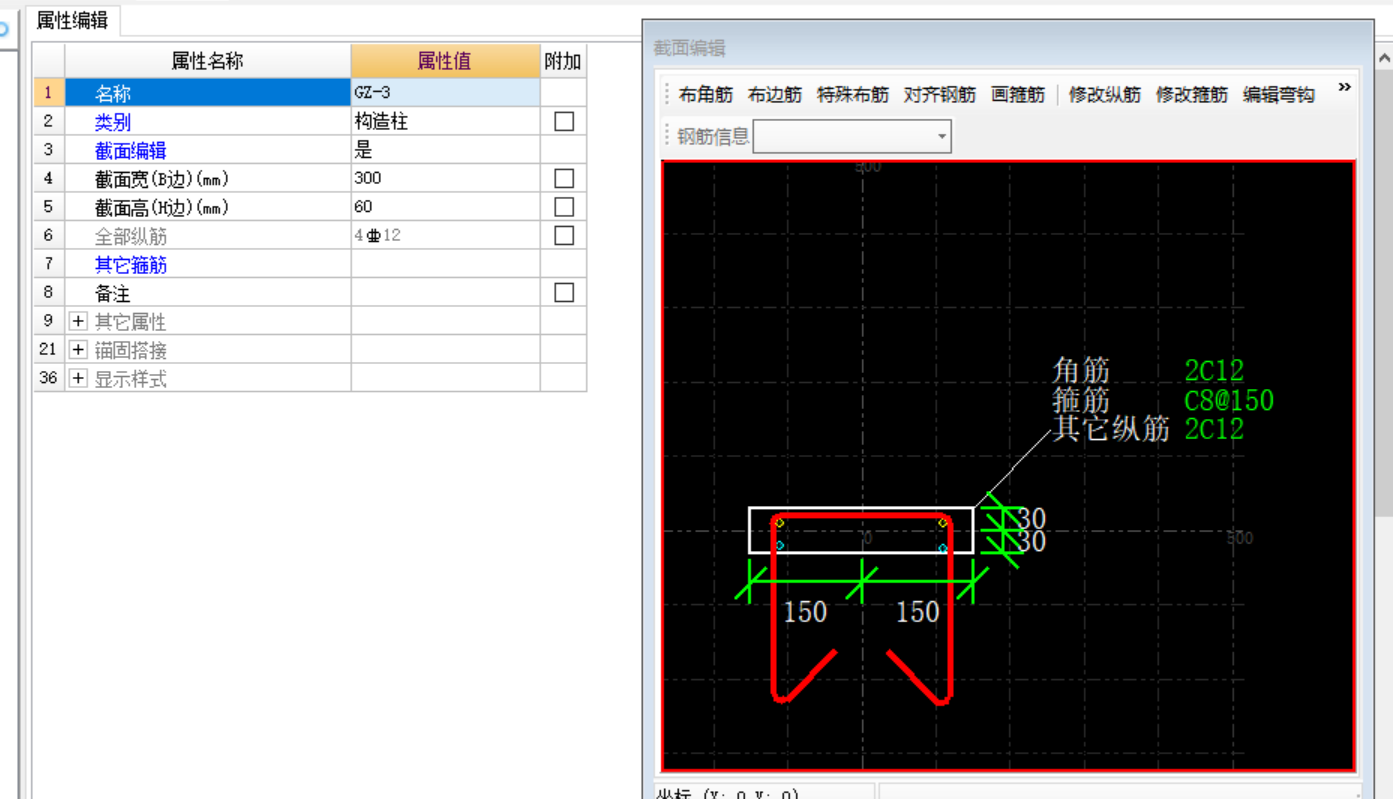Toggle the 附加 checkbox for 截面高(H边)
The image size is (1393, 799).
pyautogui.click(x=564, y=207)
